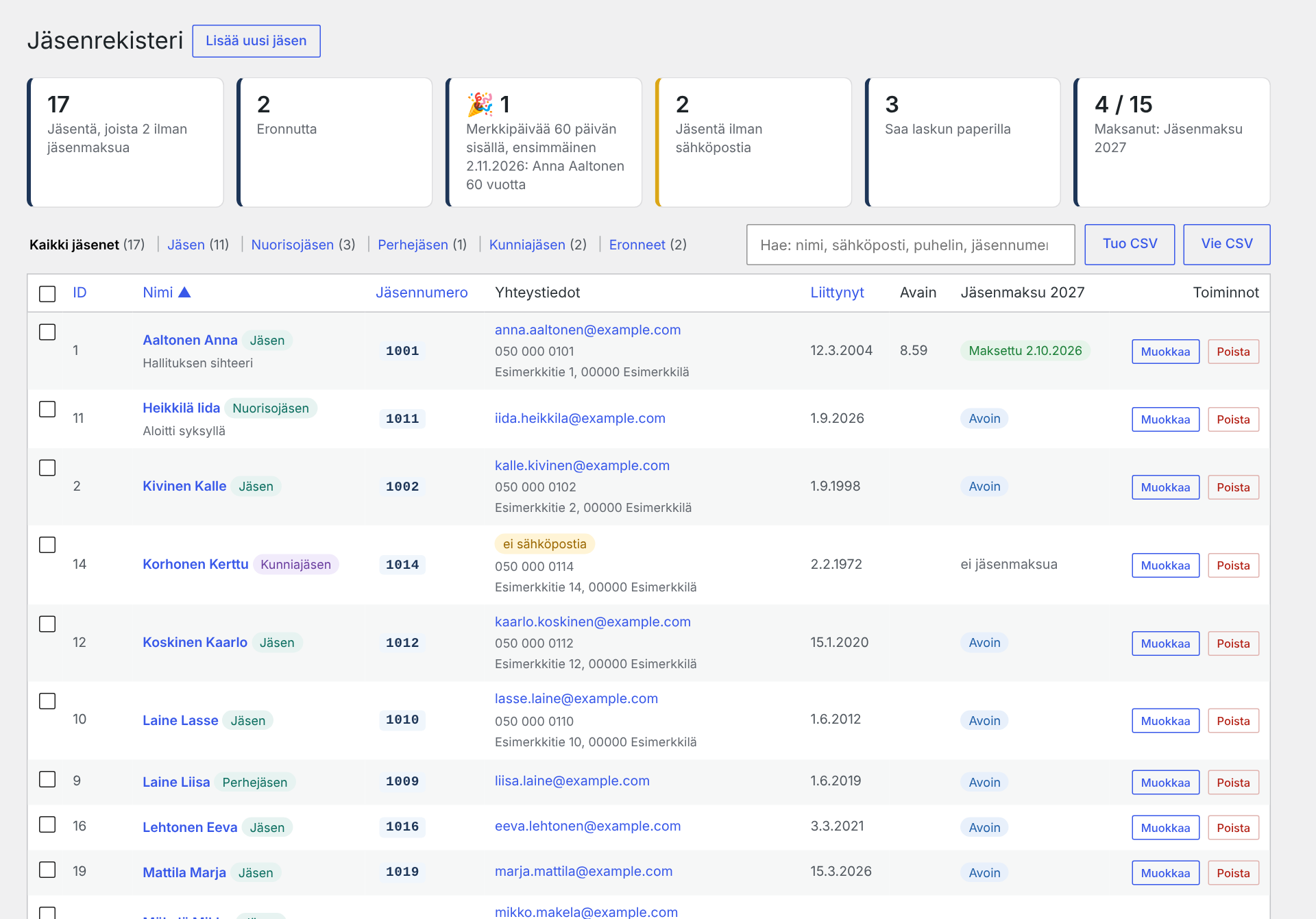Click Vie CSV export button

pyautogui.click(x=1226, y=244)
